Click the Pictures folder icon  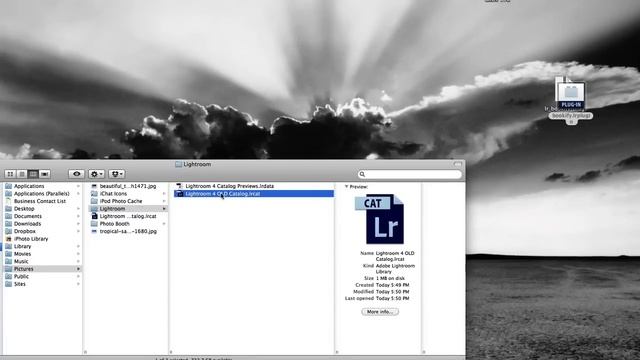point(9,269)
